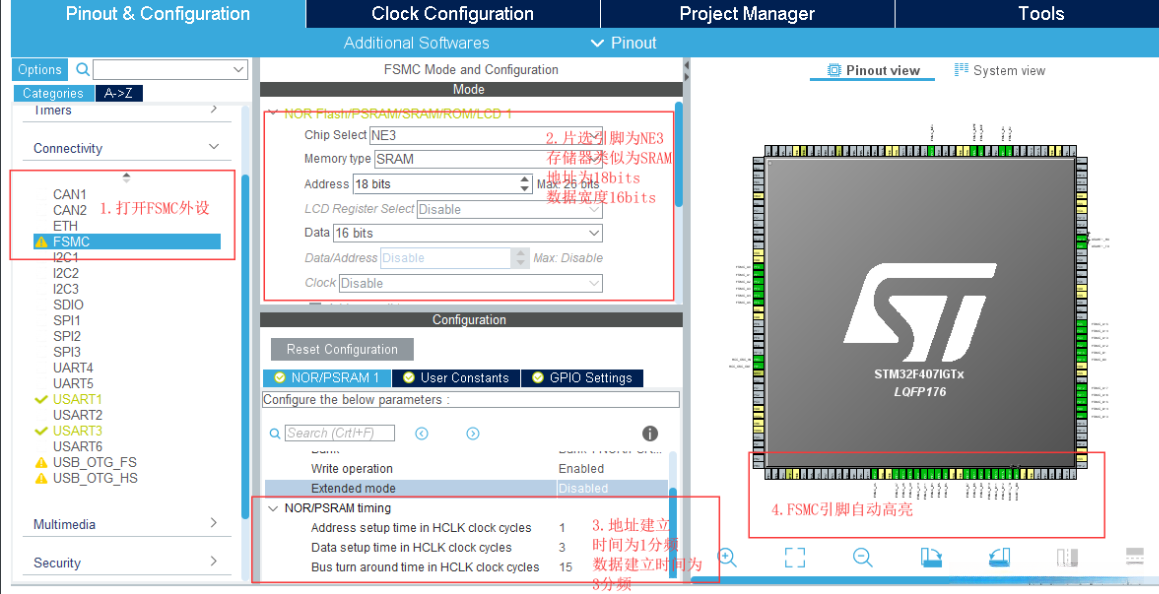Click the parameter search magnifier icon
Image resolution: width=1159 pixels, height=594 pixels.
pos(274,434)
